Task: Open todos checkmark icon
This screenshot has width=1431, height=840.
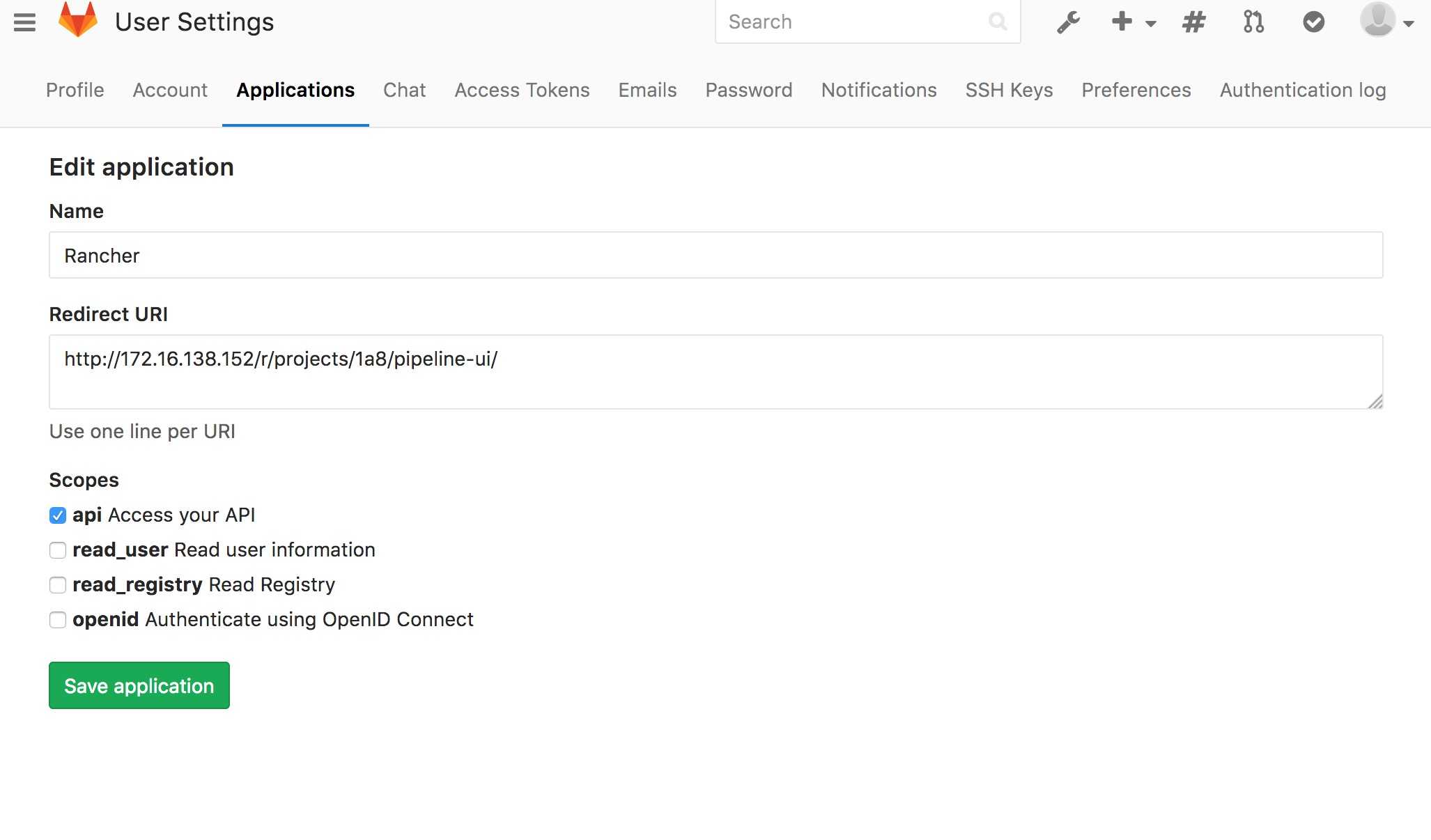Action: point(1313,22)
